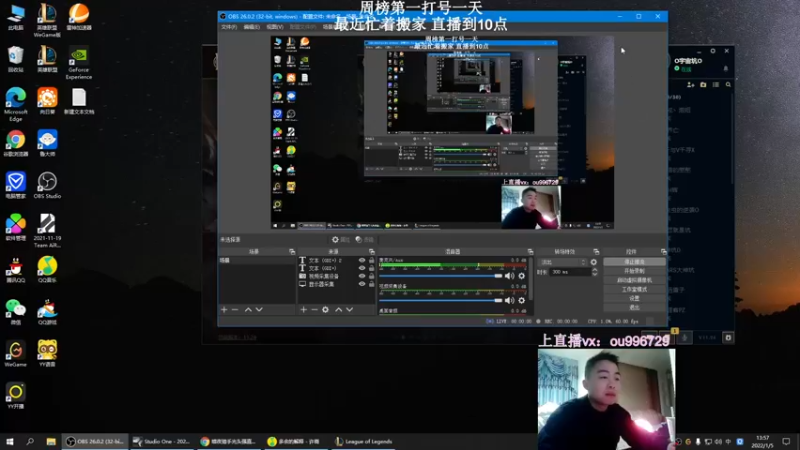Toggle visibility of the second 文本 (GDI+) source
The height and width of the screenshot is (450, 800).
[362, 268]
